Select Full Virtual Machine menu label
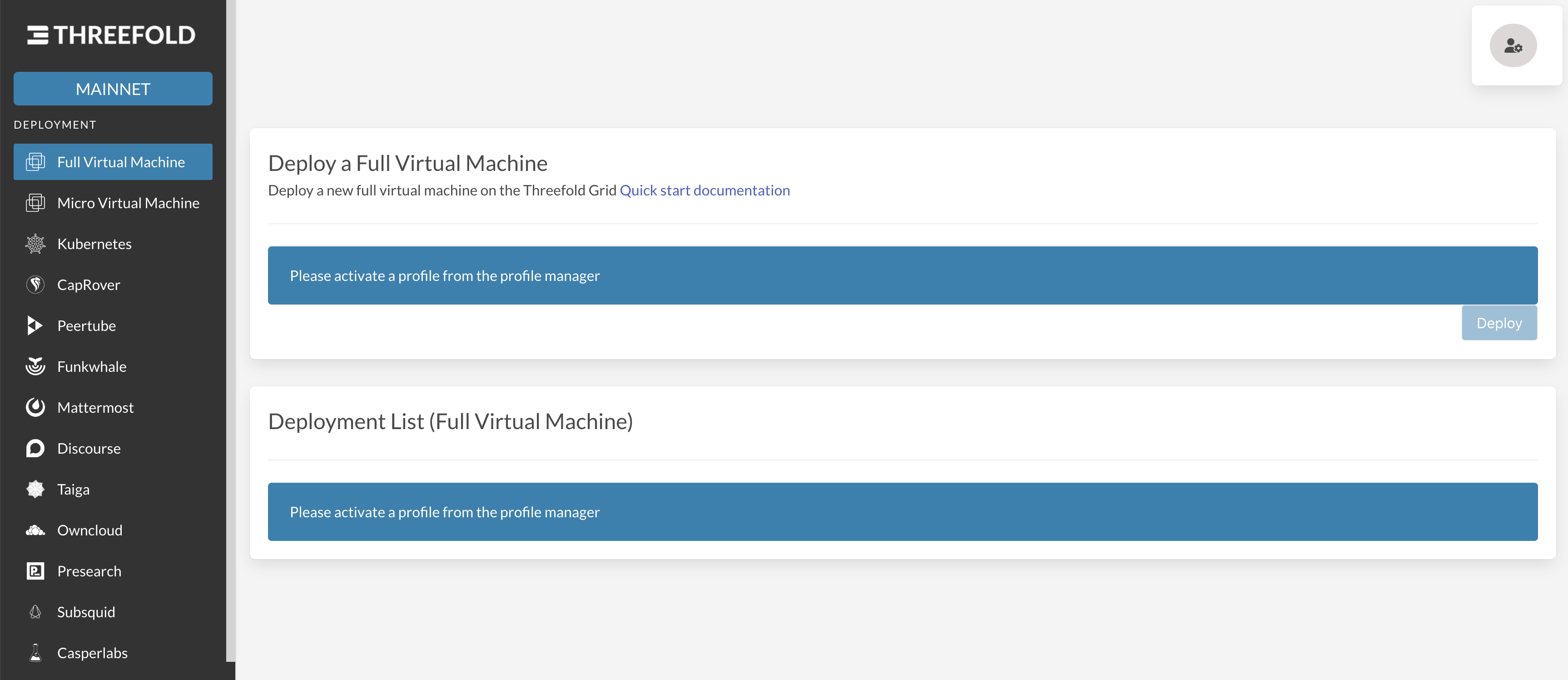 (x=121, y=162)
